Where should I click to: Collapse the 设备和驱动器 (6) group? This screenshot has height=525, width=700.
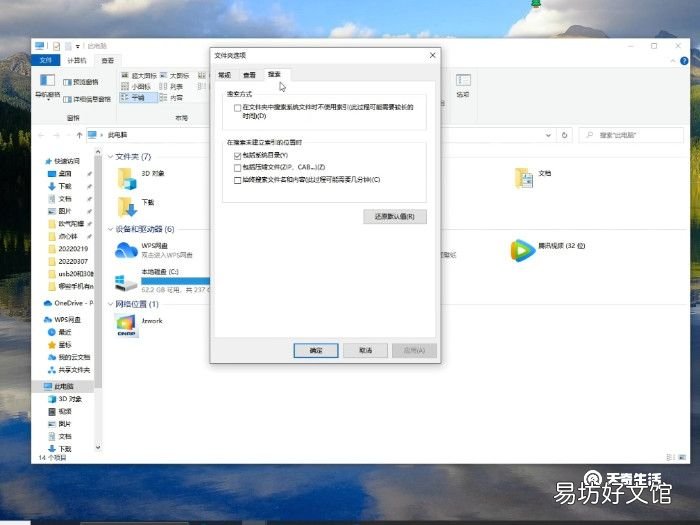[110, 229]
